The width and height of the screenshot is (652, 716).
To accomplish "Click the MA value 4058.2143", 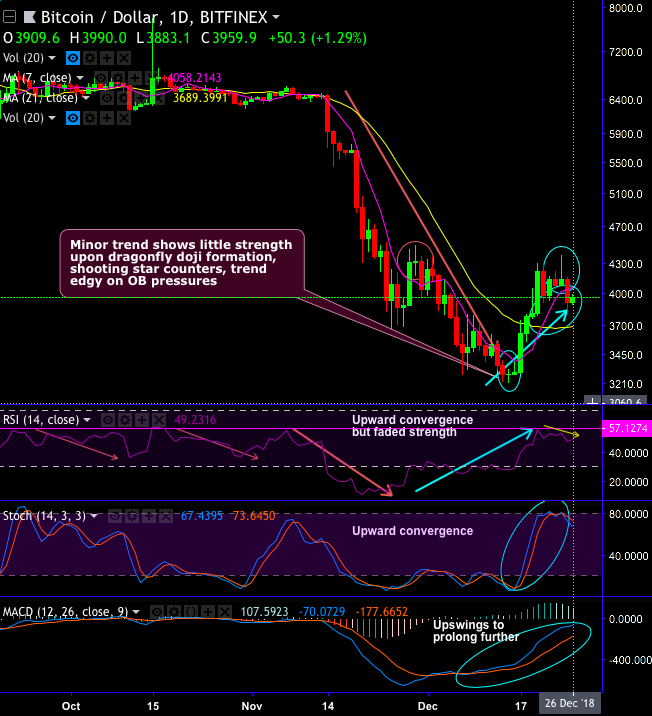I will (x=195, y=78).
